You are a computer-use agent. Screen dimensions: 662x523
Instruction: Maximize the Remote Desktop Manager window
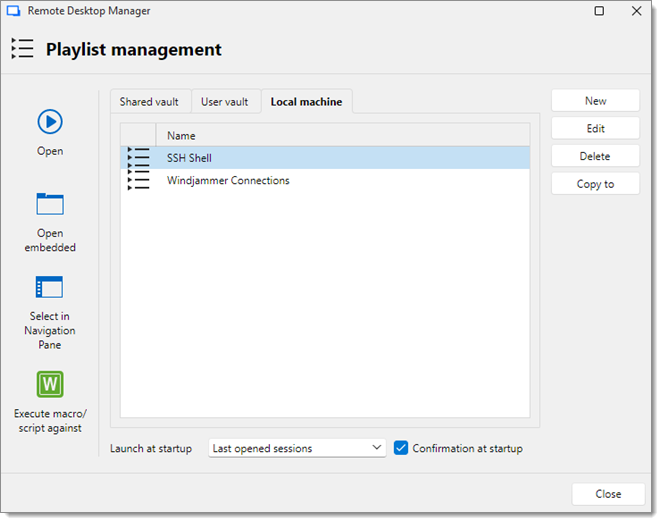click(x=599, y=11)
